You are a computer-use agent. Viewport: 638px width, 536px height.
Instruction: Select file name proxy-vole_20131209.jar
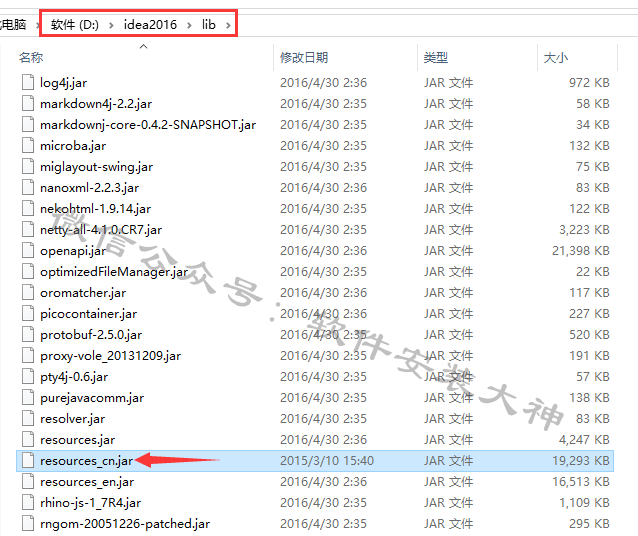(x=111, y=356)
